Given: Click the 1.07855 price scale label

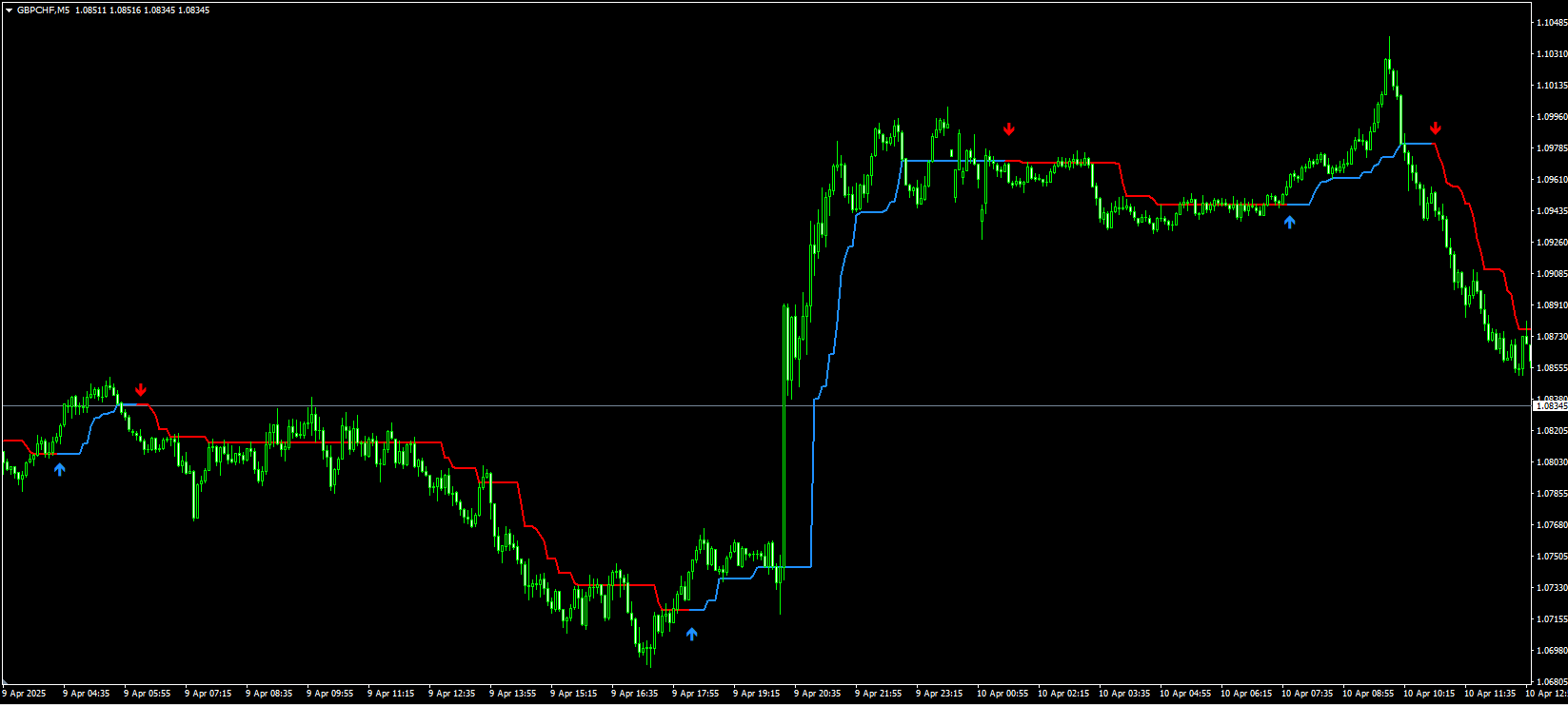Looking at the screenshot, I should pos(1551,493).
